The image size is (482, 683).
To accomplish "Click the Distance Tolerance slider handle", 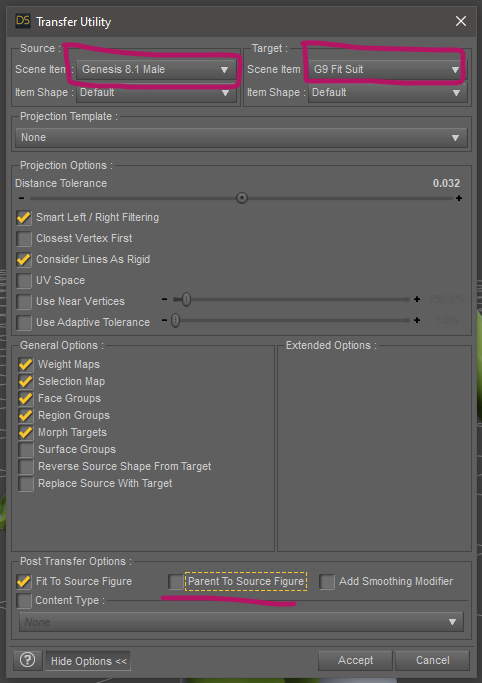I will click(242, 198).
